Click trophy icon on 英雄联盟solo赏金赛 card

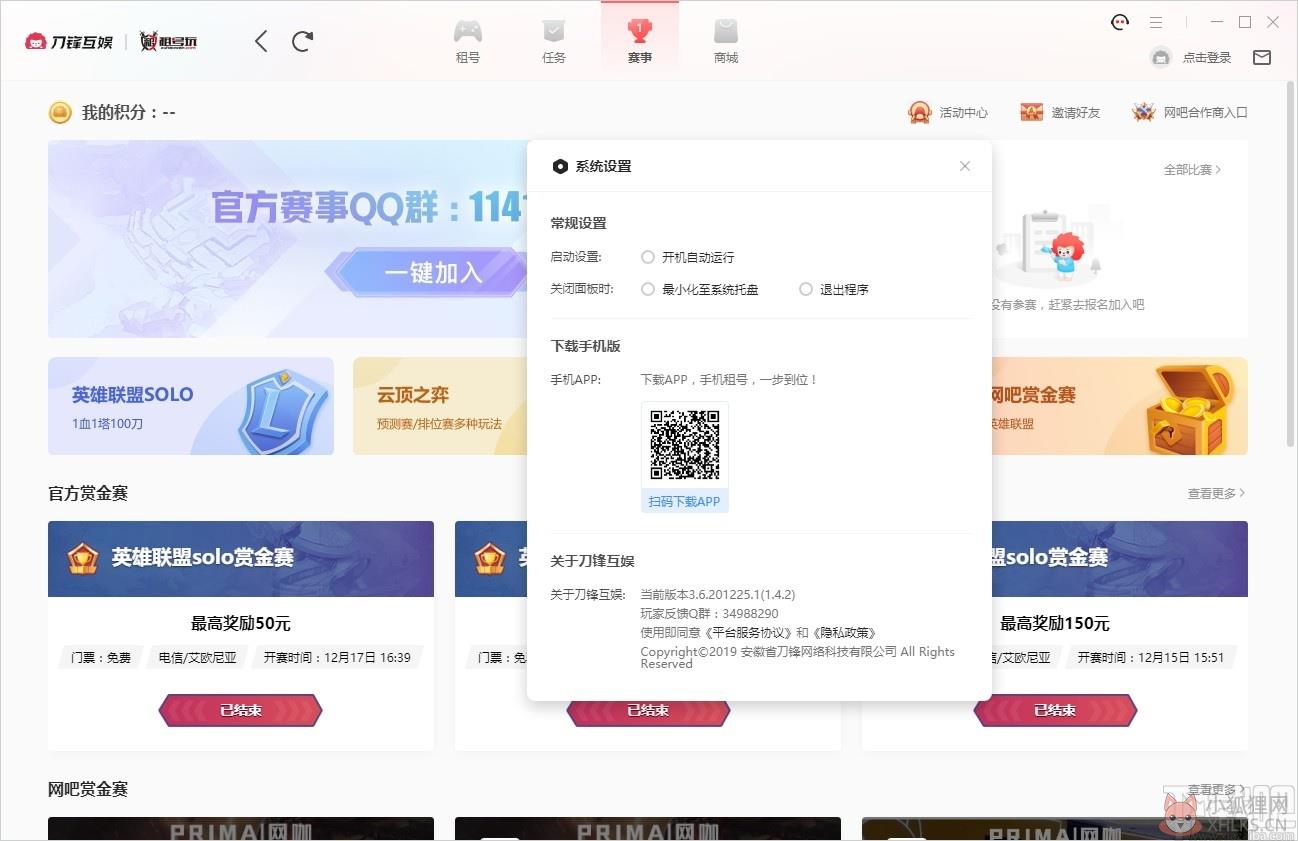pos(83,558)
